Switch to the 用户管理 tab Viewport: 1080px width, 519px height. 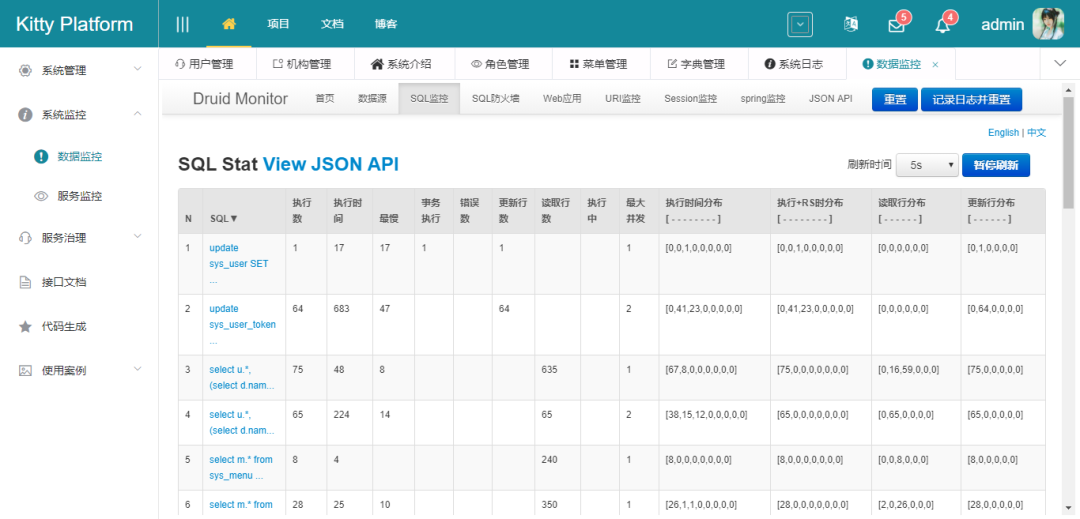pyautogui.click(x=207, y=64)
